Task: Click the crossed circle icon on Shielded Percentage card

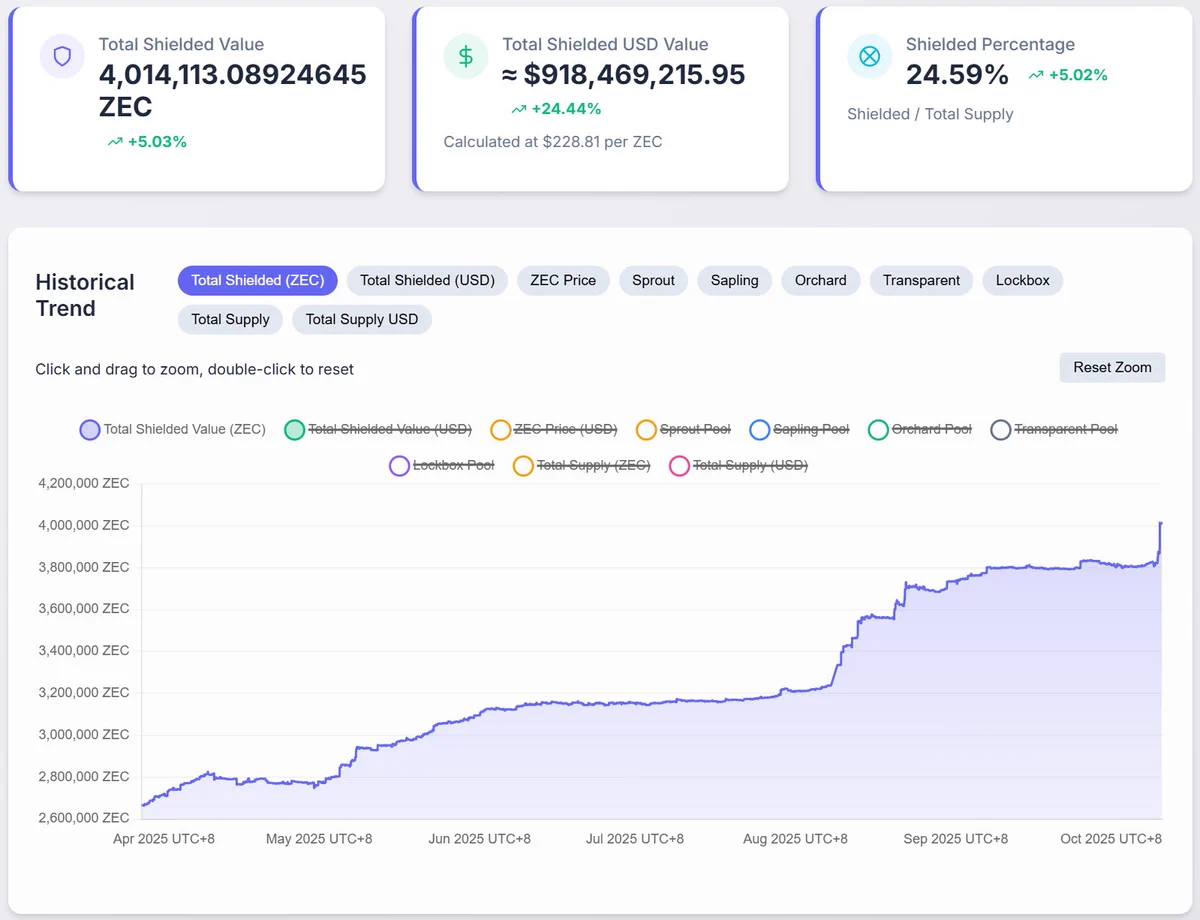Action: click(870, 56)
